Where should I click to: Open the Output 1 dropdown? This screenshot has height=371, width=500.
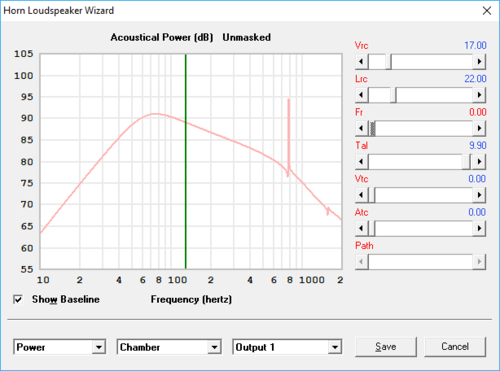[x=335, y=347]
